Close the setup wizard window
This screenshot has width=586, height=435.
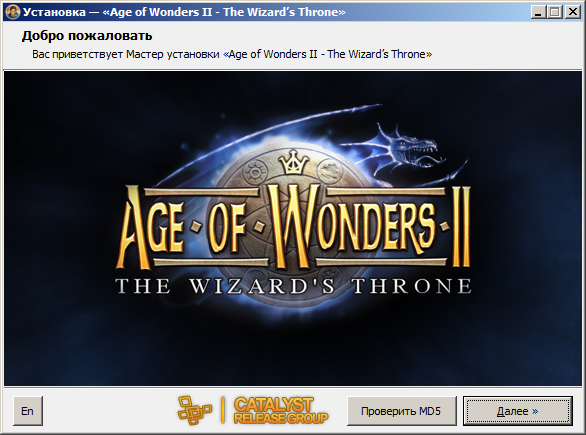pos(572,12)
